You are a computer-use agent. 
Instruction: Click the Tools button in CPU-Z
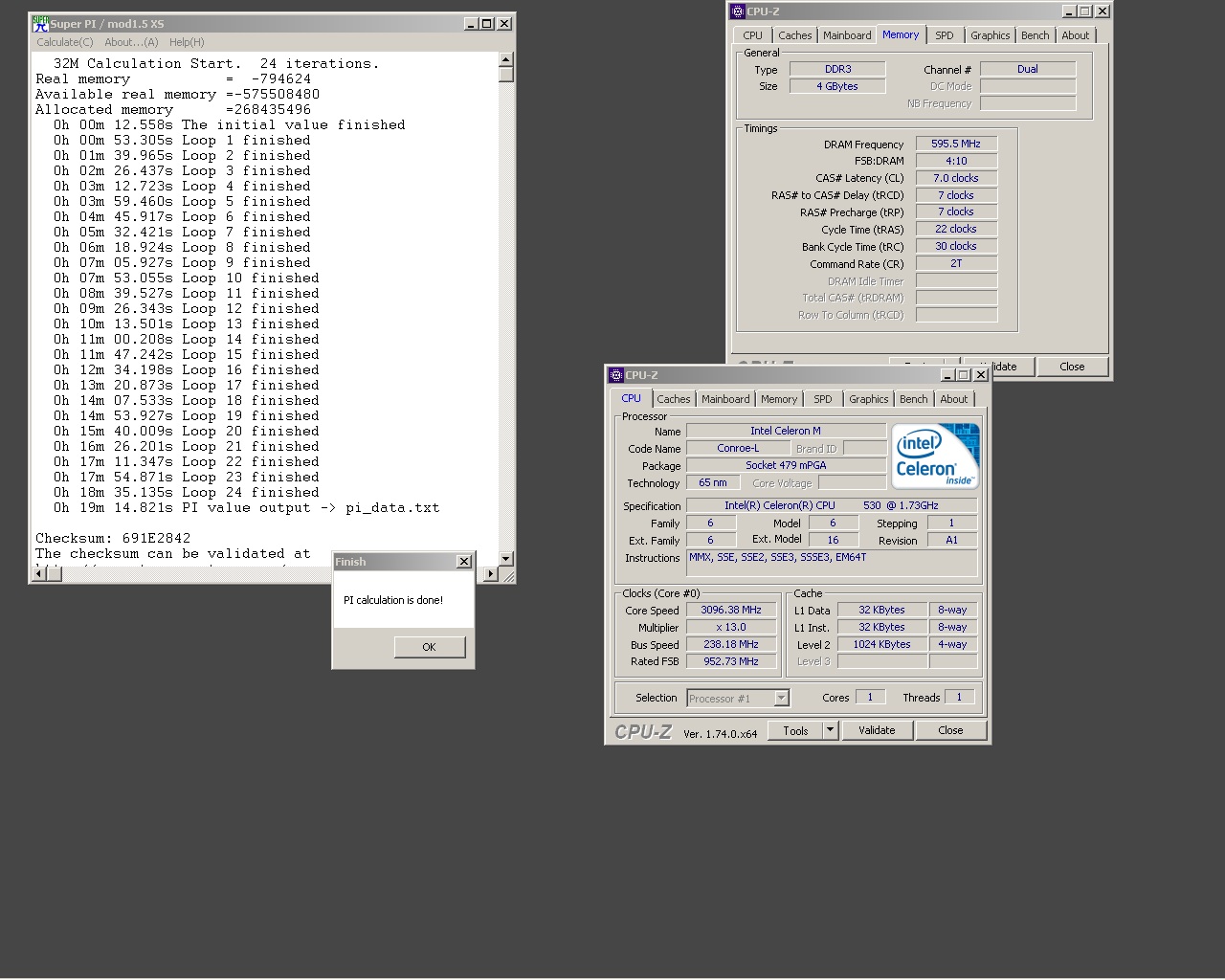click(796, 730)
